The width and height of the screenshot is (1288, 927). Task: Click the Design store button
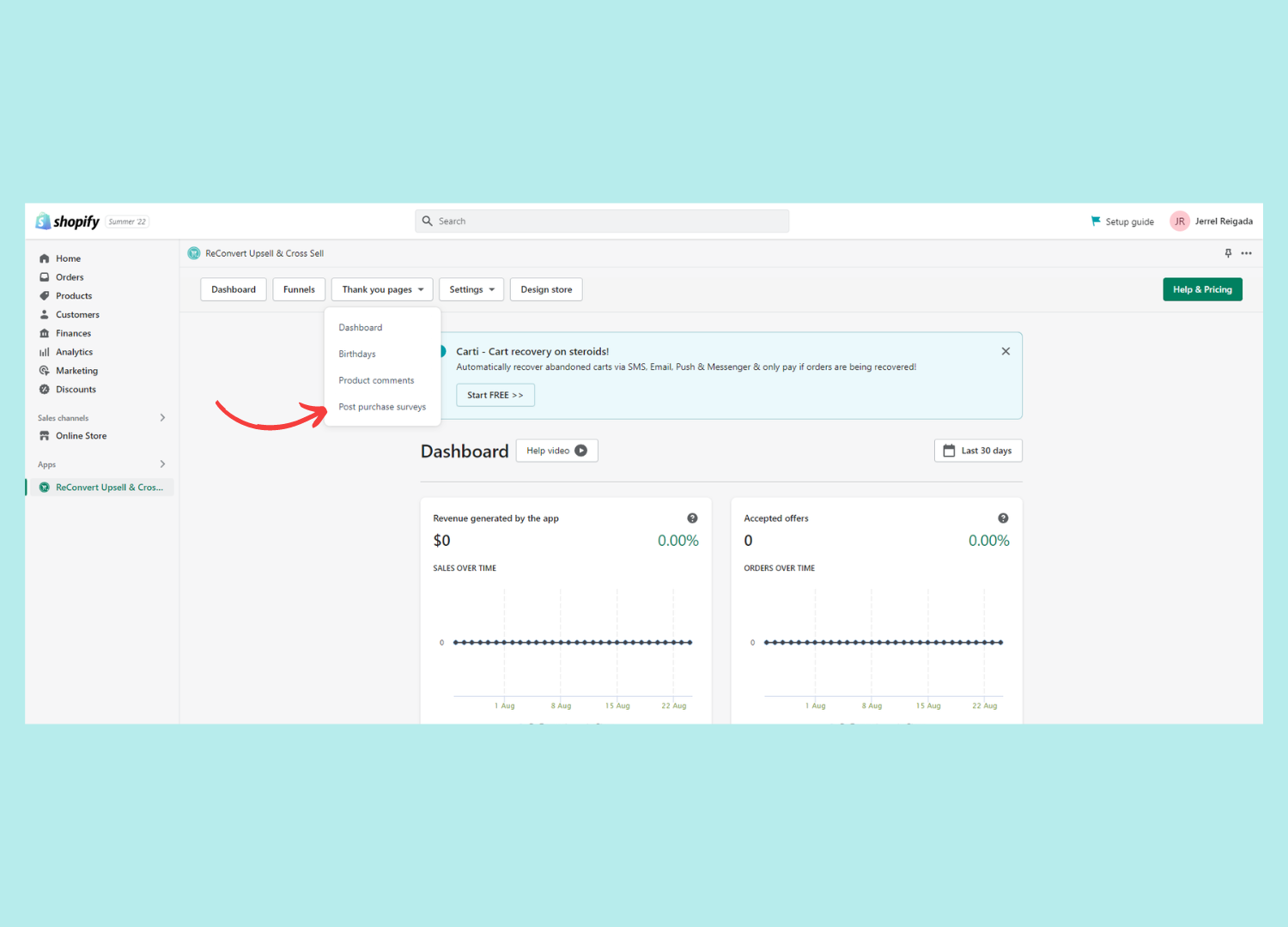click(x=546, y=289)
